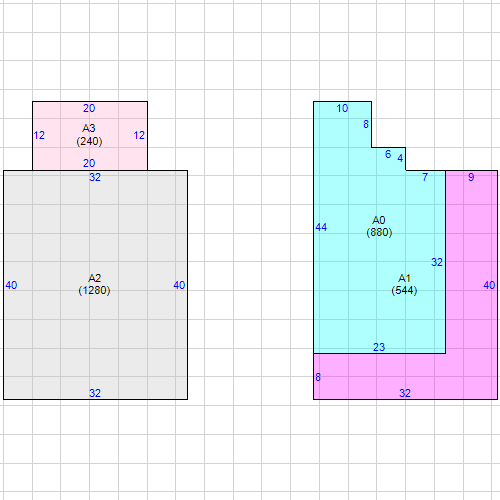Select the A1 (544) area label
The height and width of the screenshot is (500, 500).
(404, 284)
